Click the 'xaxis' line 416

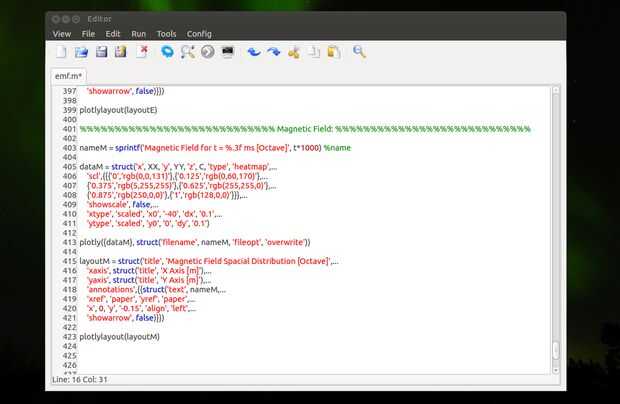pyautogui.click(x=149, y=271)
